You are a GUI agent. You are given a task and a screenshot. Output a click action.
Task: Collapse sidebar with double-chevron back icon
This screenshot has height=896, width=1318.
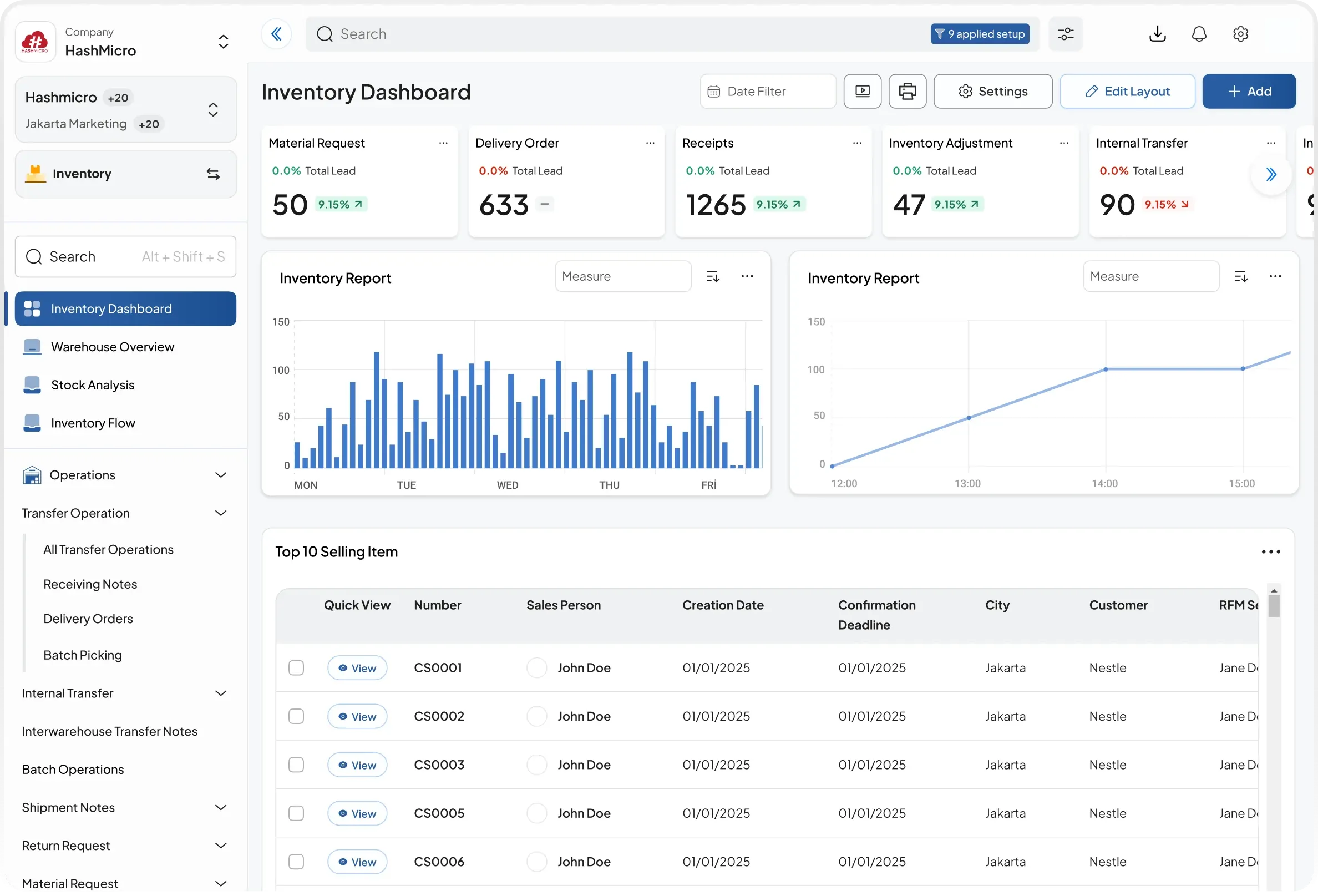(276, 34)
